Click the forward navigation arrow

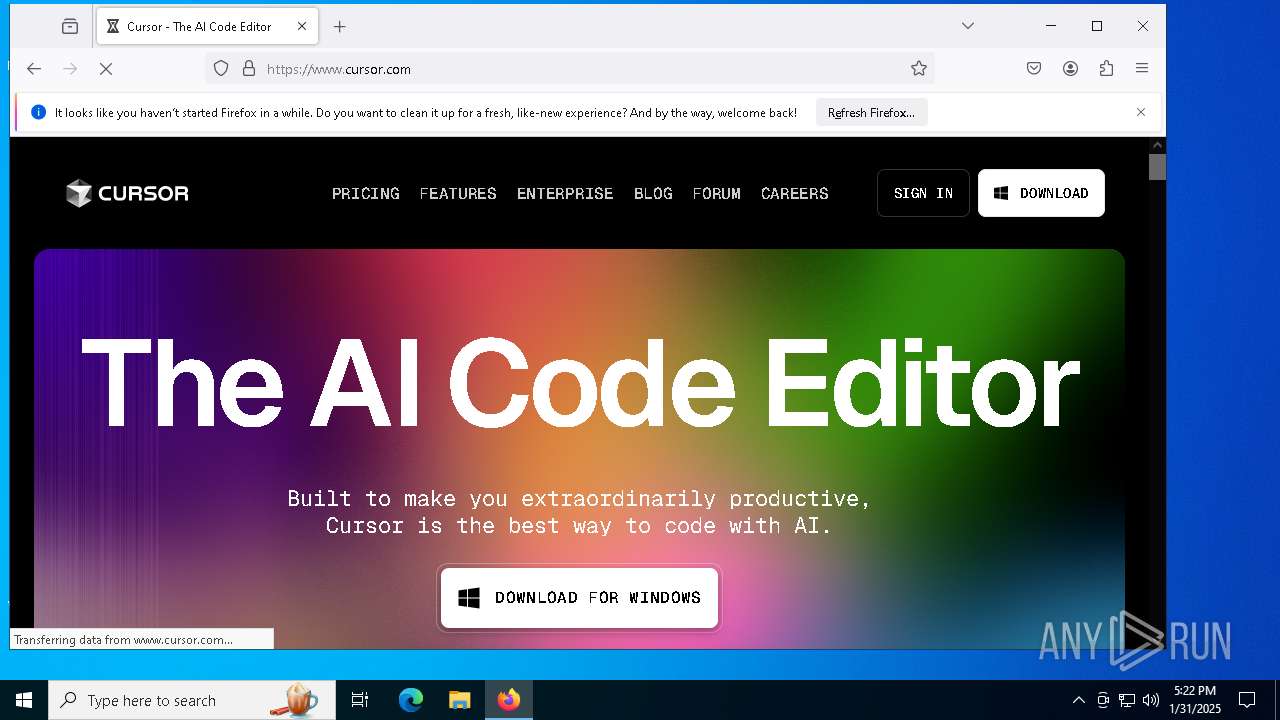[x=70, y=69]
